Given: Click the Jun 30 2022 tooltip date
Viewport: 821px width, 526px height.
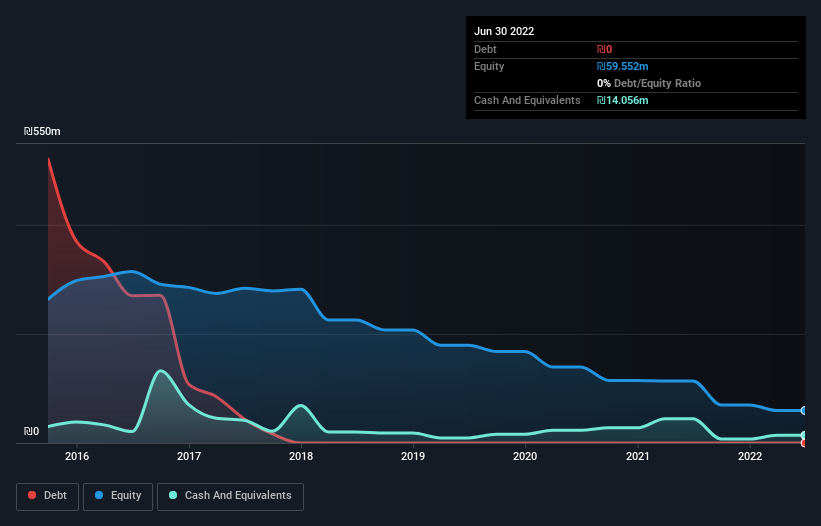Looking at the screenshot, I should 504,31.
